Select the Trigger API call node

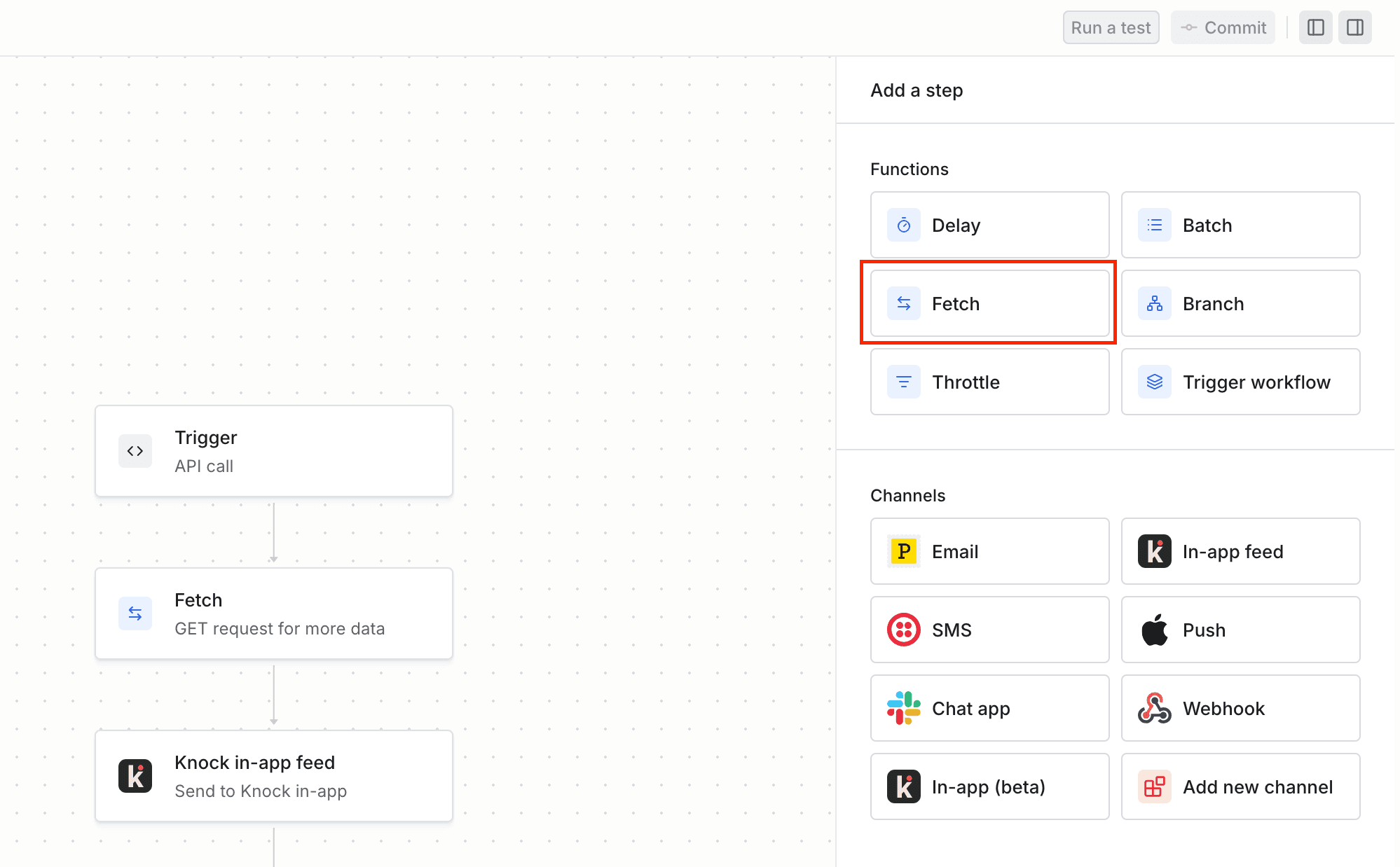pyautogui.click(x=273, y=451)
